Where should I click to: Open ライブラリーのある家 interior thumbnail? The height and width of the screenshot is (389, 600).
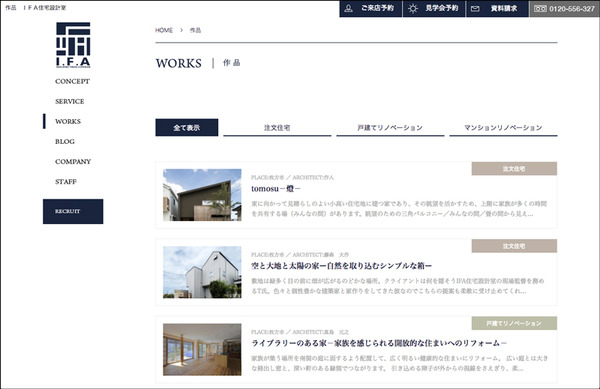click(x=202, y=349)
